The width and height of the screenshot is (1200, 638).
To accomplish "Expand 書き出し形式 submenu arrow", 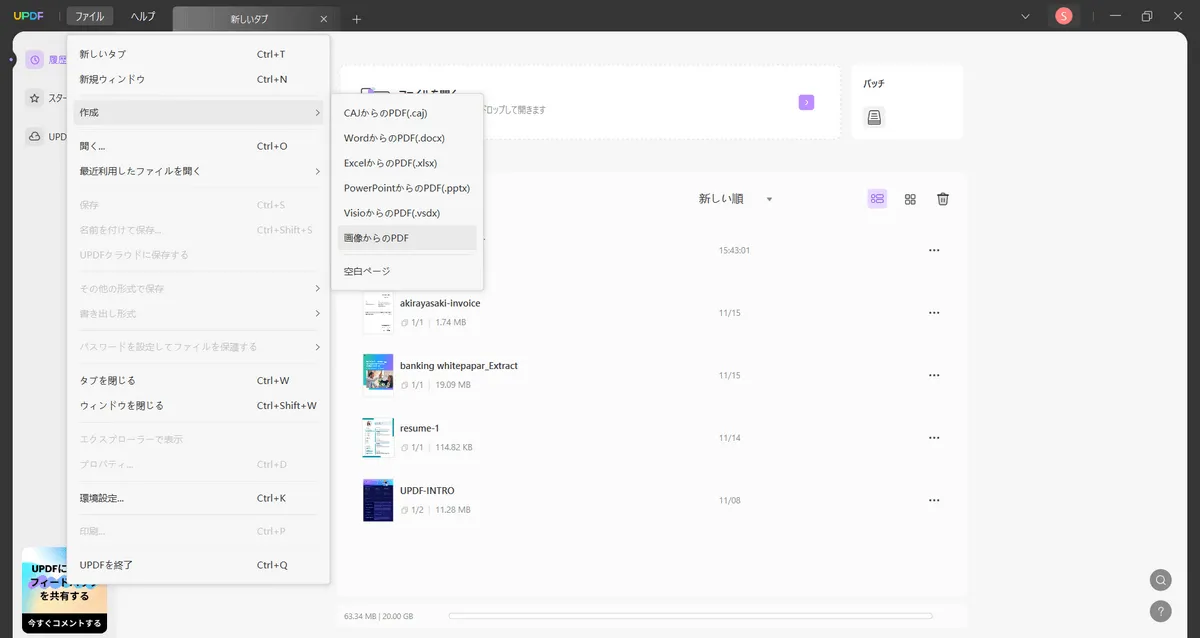I will click(318, 314).
